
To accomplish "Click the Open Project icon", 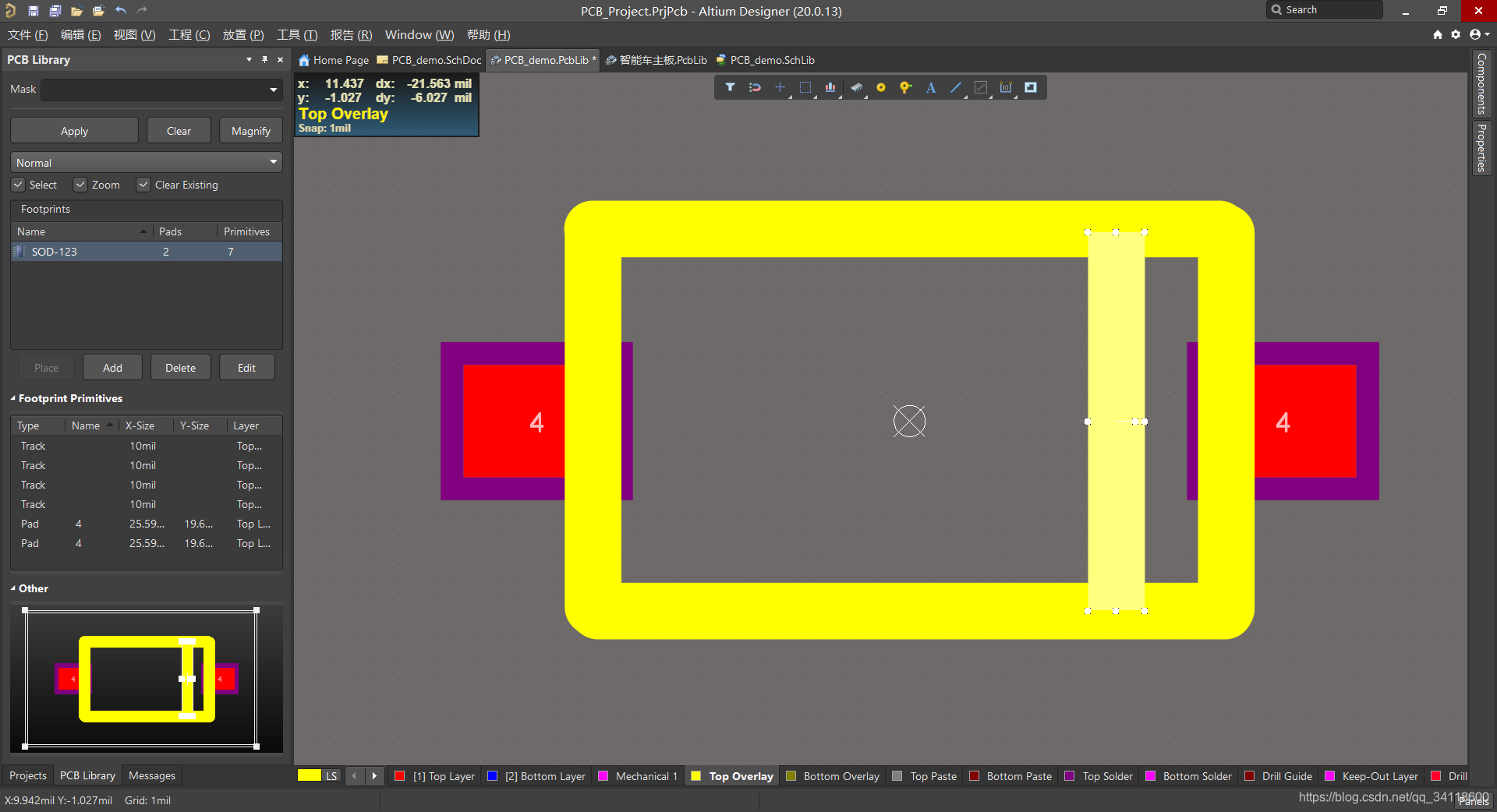I will [x=98, y=11].
